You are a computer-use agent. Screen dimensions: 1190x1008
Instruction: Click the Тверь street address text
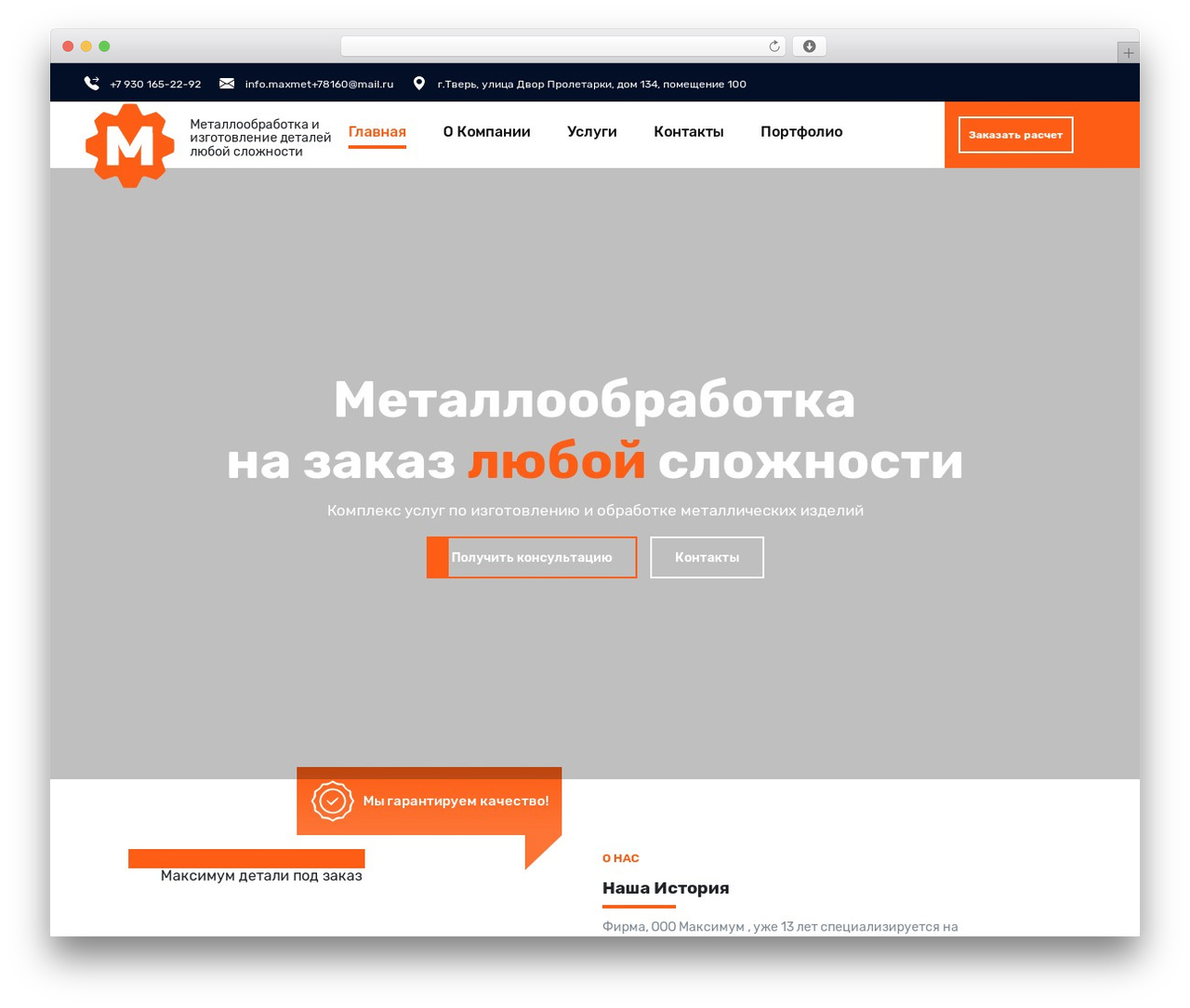[x=592, y=85]
